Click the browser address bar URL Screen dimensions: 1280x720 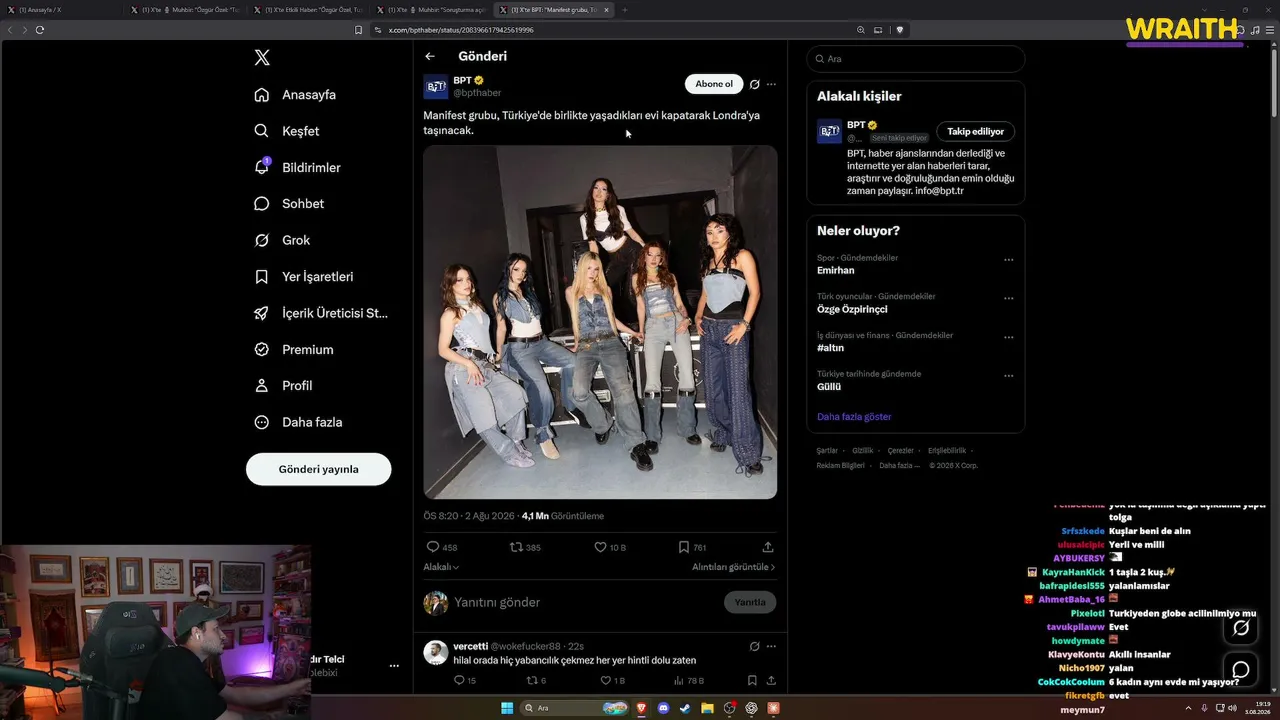461,30
